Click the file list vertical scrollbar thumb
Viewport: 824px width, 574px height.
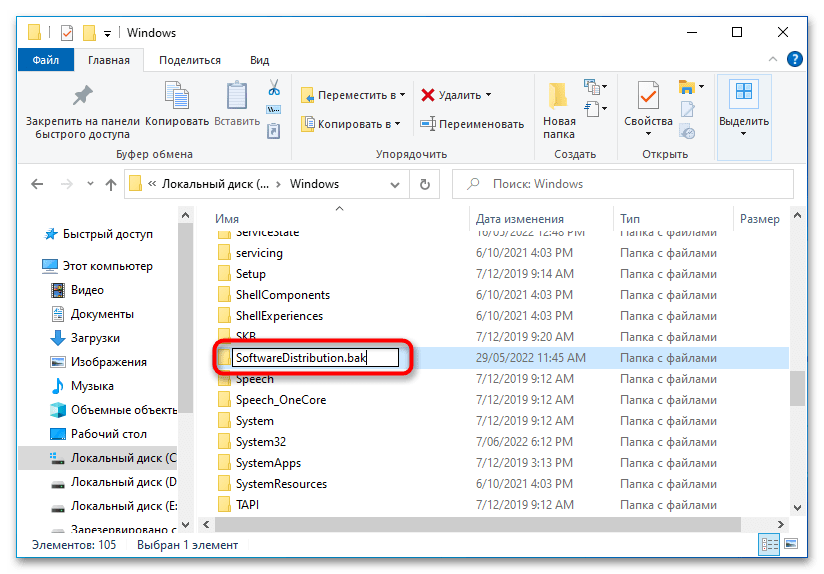pyautogui.click(x=797, y=388)
